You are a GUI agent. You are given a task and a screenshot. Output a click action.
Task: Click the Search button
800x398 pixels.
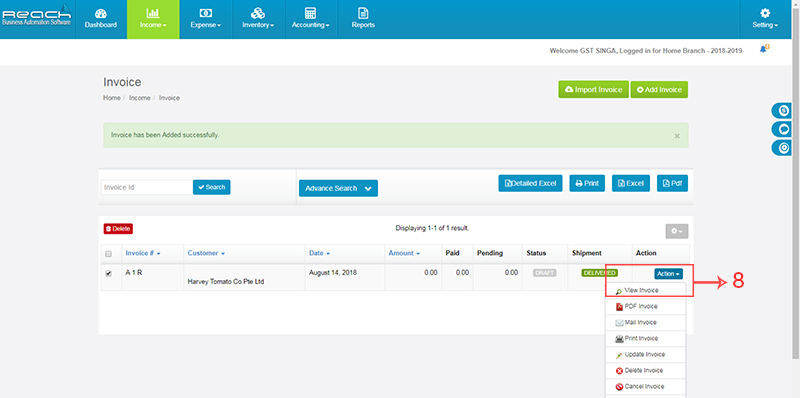point(212,187)
